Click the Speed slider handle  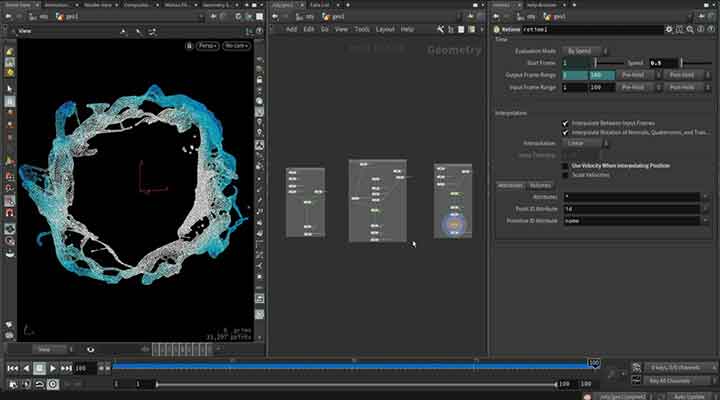point(681,62)
